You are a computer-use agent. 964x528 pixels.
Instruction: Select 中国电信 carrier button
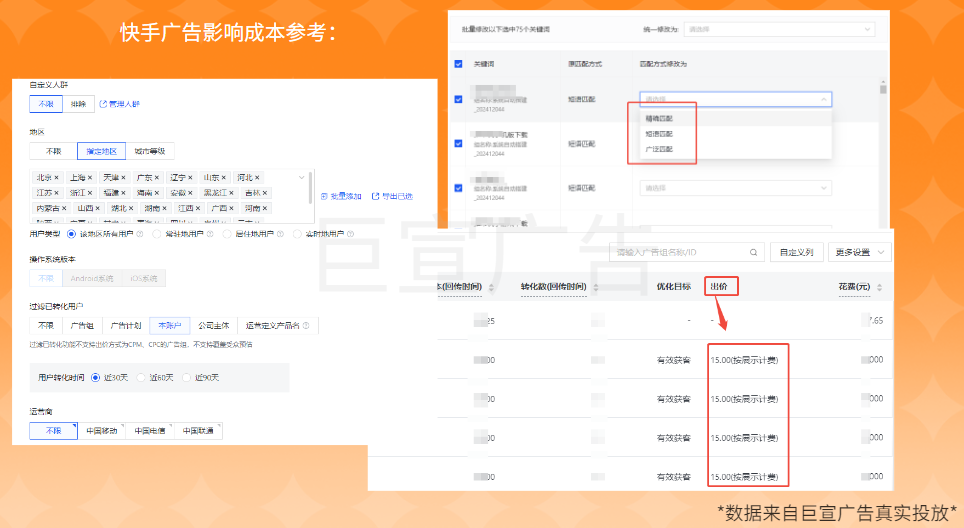pyautogui.click(x=150, y=431)
